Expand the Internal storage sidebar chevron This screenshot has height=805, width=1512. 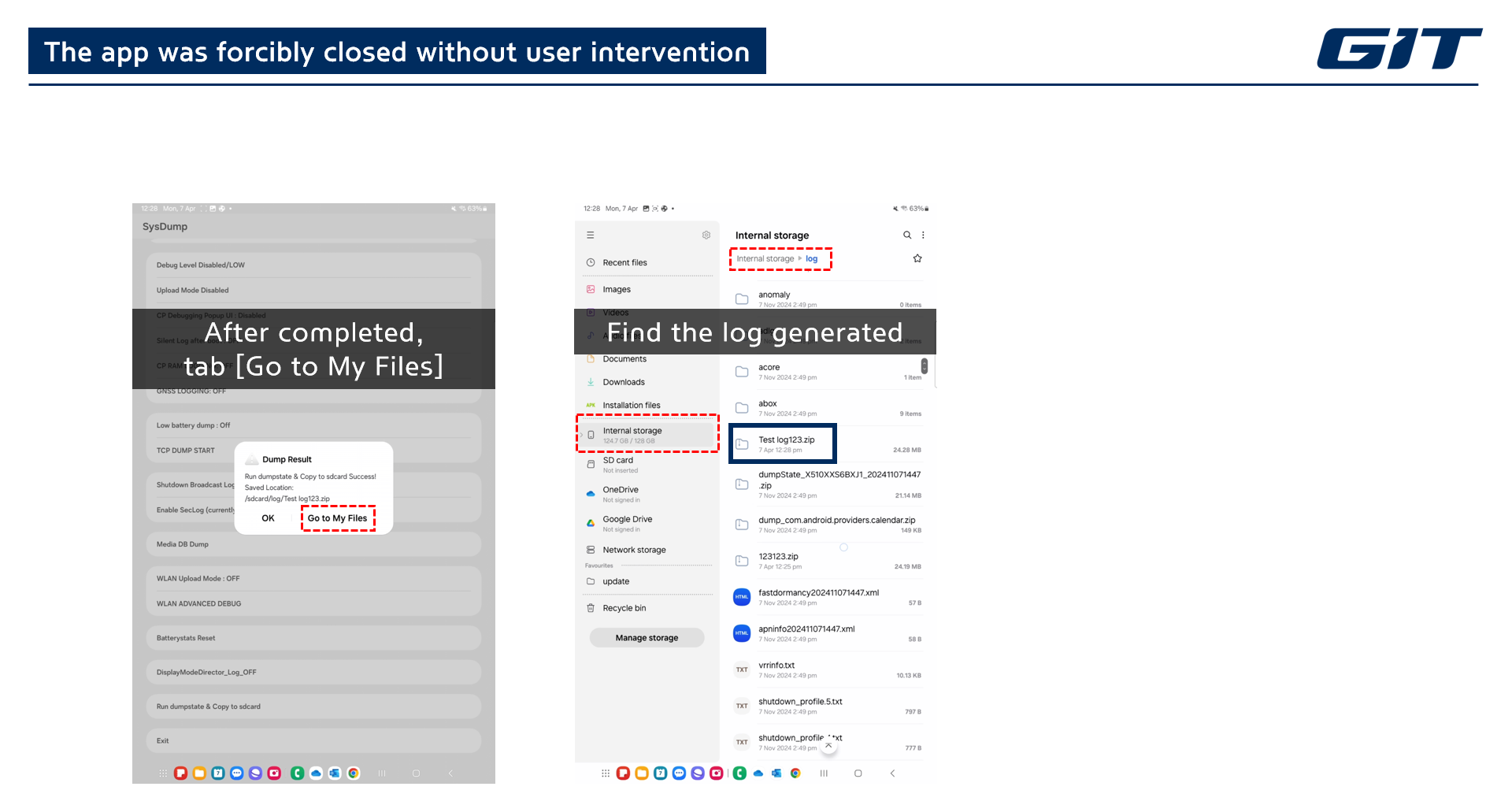coord(581,434)
